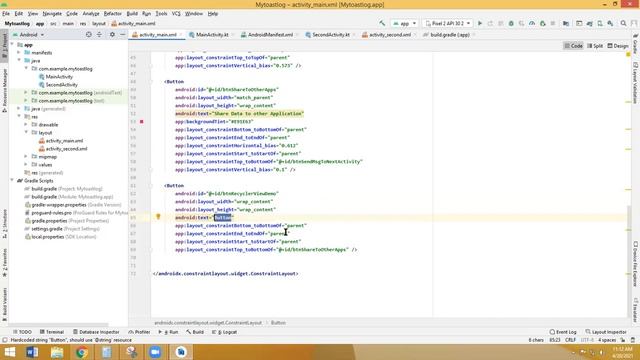This screenshot has height=360, width=640.
Task: Collapse the layout folder
Action: (x=26, y=133)
